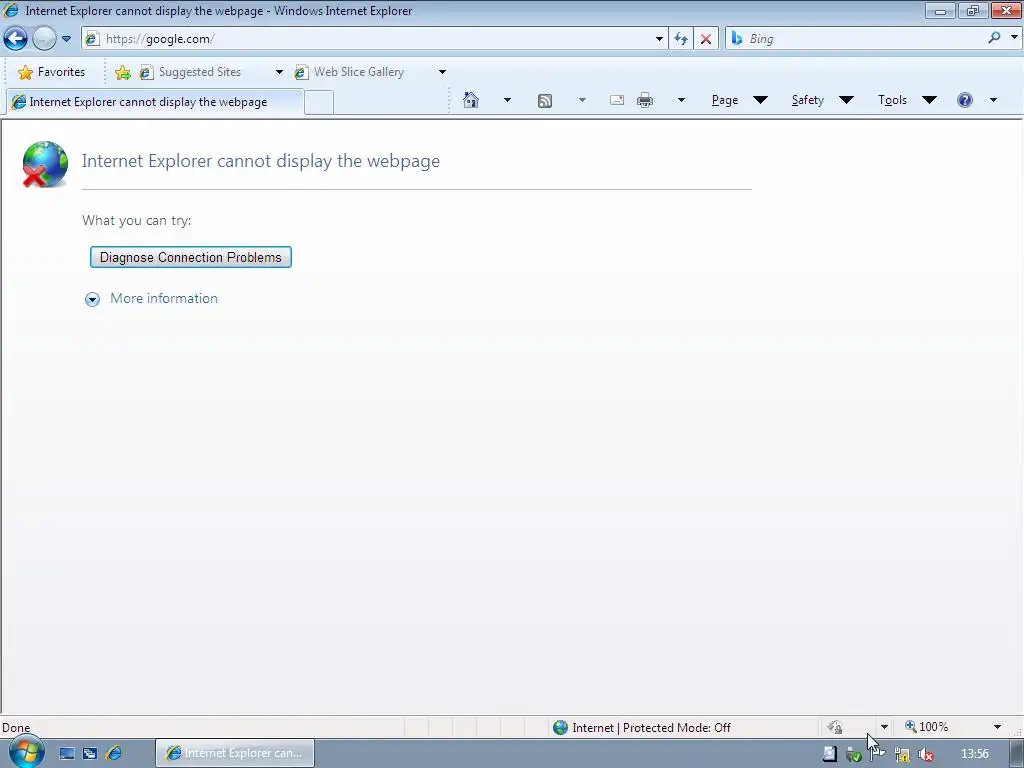Expand the zoom level dropdown arrow
Image resolution: width=1024 pixels, height=768 pixels.
pos(997,727)
